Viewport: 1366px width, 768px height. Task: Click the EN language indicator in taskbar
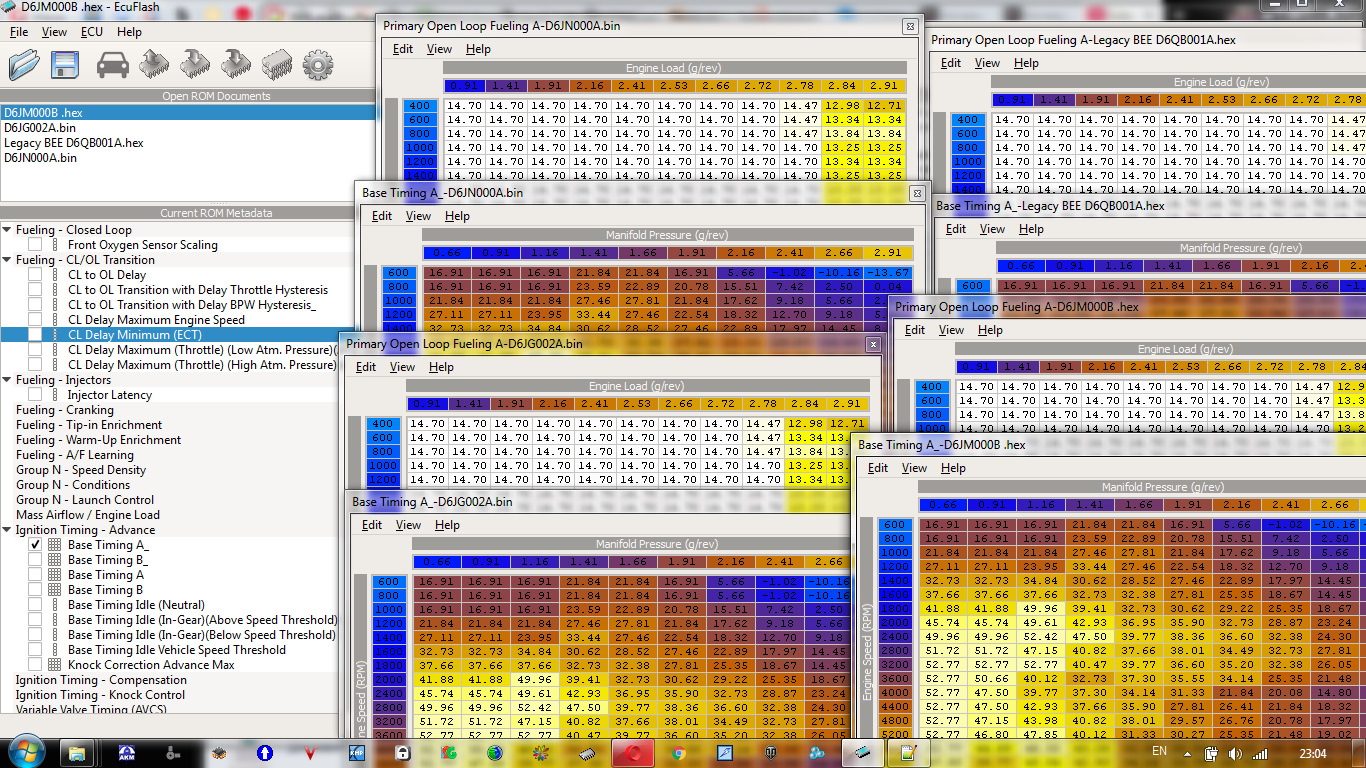point(1159,751)
